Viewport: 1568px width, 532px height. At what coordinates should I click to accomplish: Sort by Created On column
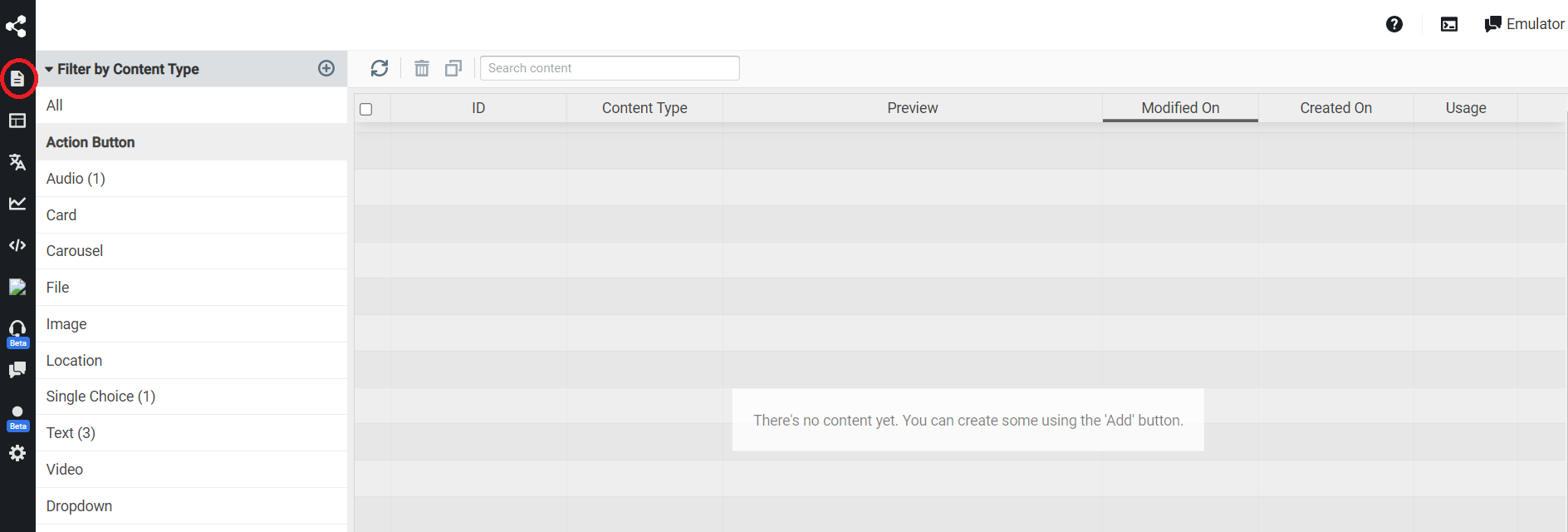coord(1335,108)
